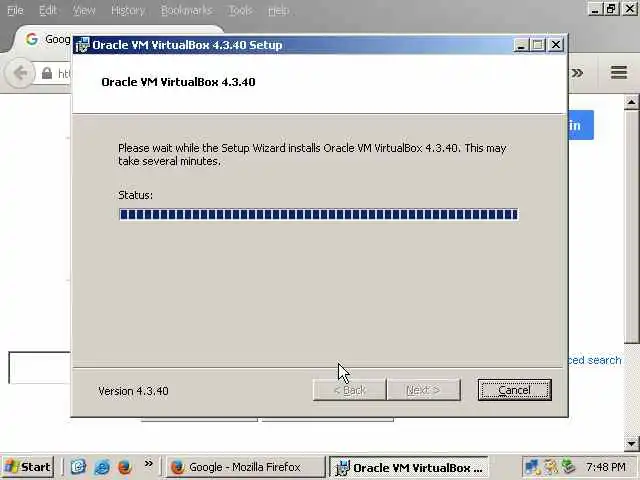Open the Firefox View menu
Viewport: 640px width, 480px height.
click(84, 10)
